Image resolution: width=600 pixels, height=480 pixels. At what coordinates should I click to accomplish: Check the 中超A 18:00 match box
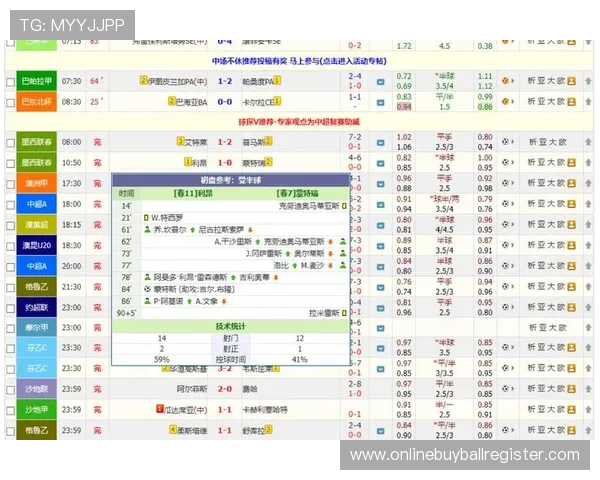pyautogui.click(x=10, y=205)
